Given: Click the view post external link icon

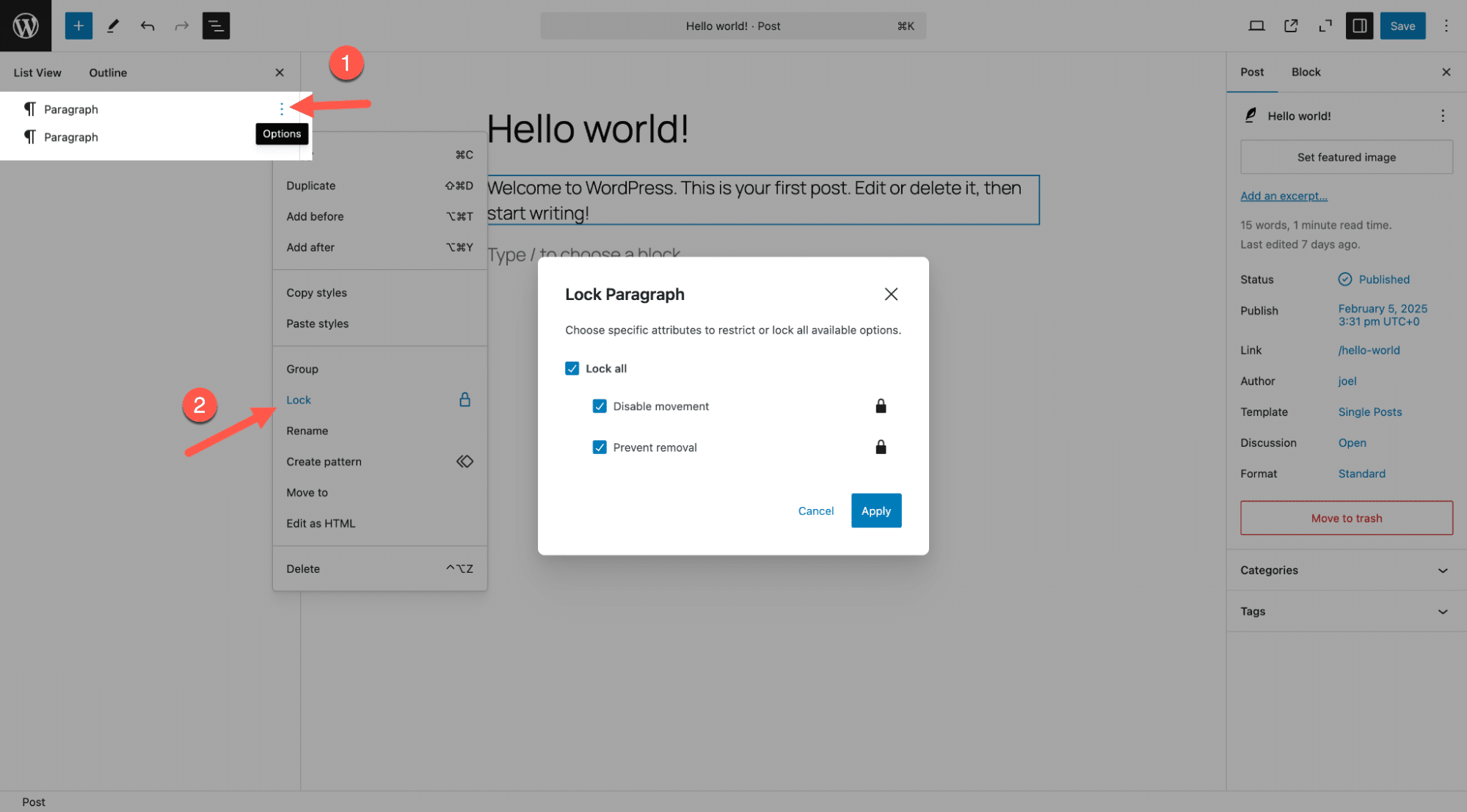Looking at the screenshot, I should point(1291,26).
